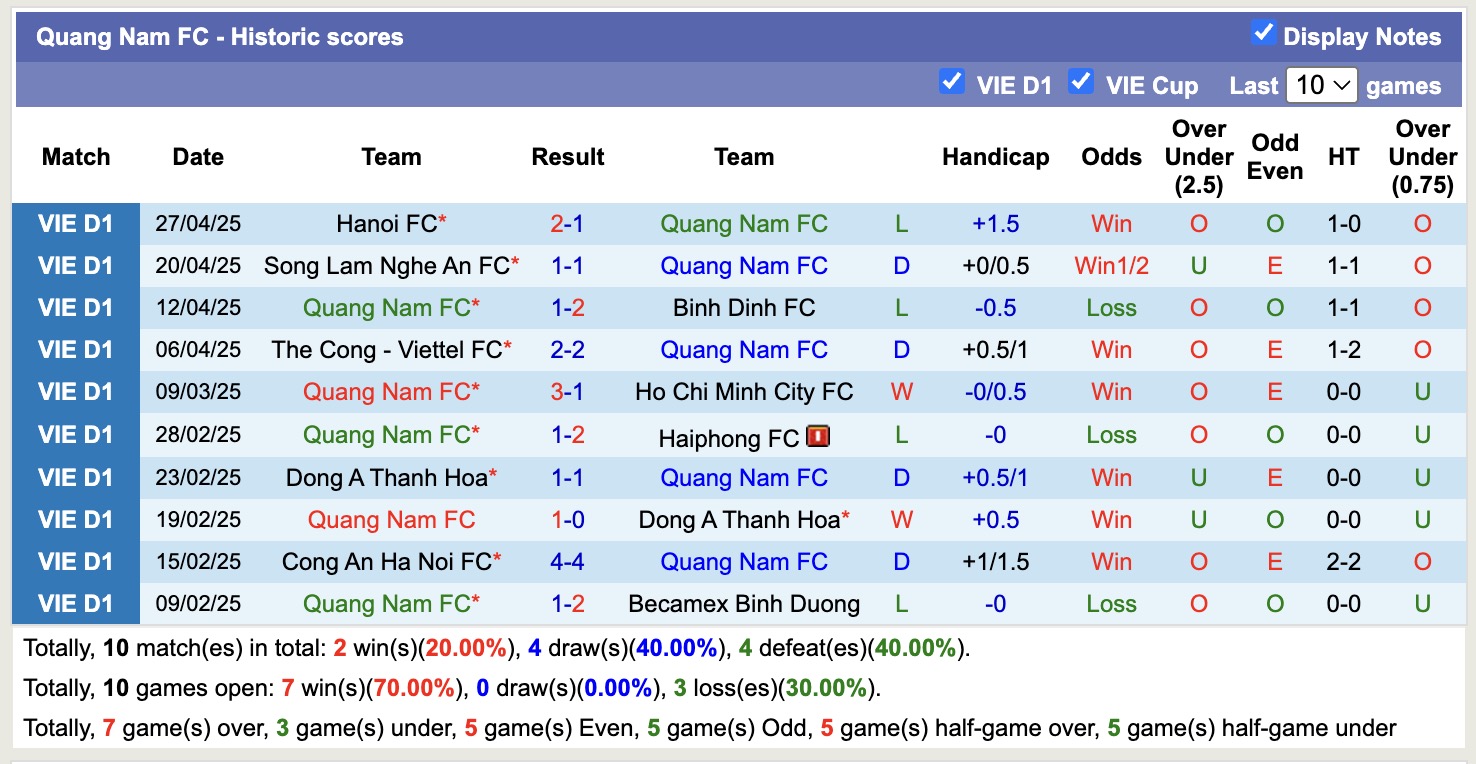Click the relegation icon beside Haiphong FC
The width and height of the screenshot is (1476, 764).
pyautogui.click(x=818, y=435)
